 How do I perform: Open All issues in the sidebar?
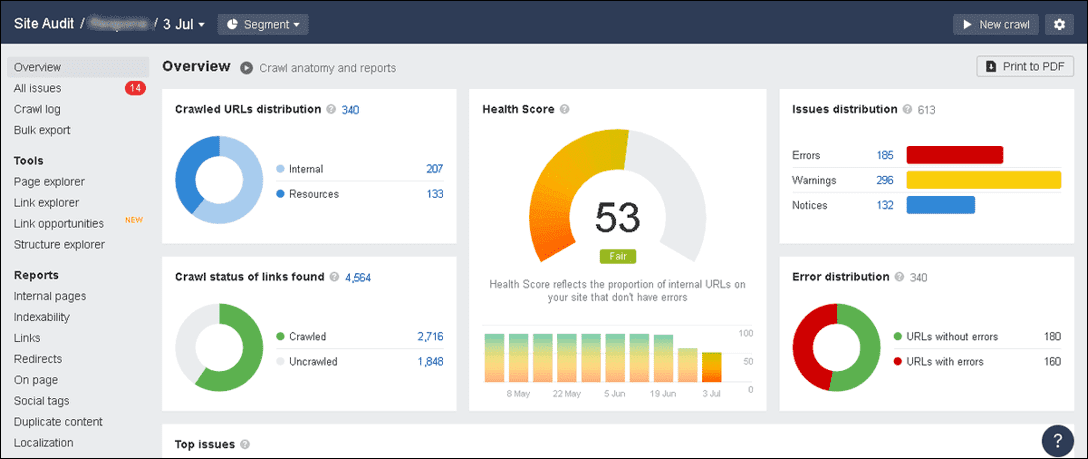pyautogui.click(x=37, y=88)
